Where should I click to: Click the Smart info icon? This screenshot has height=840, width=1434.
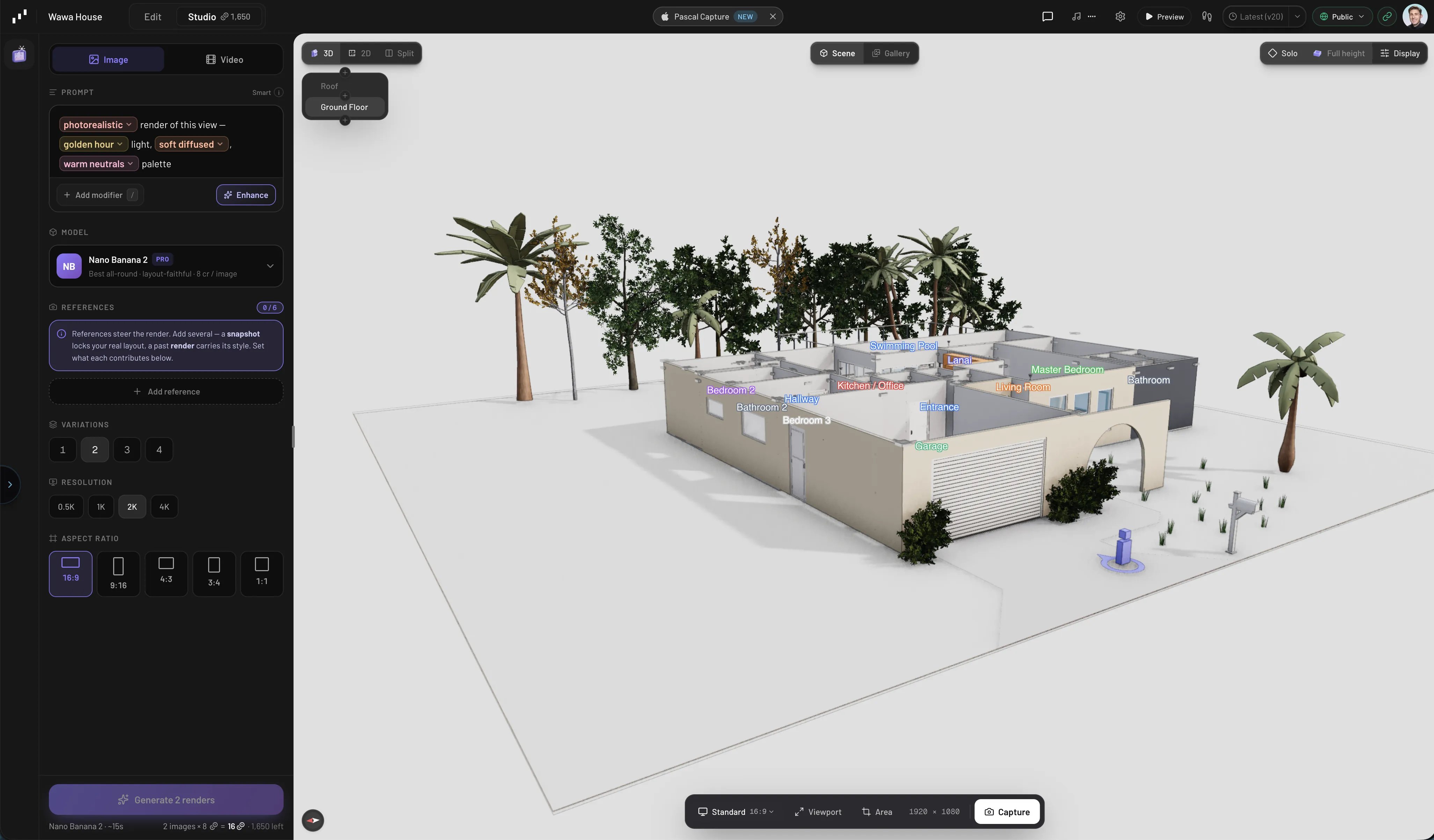tap(278, 92)
